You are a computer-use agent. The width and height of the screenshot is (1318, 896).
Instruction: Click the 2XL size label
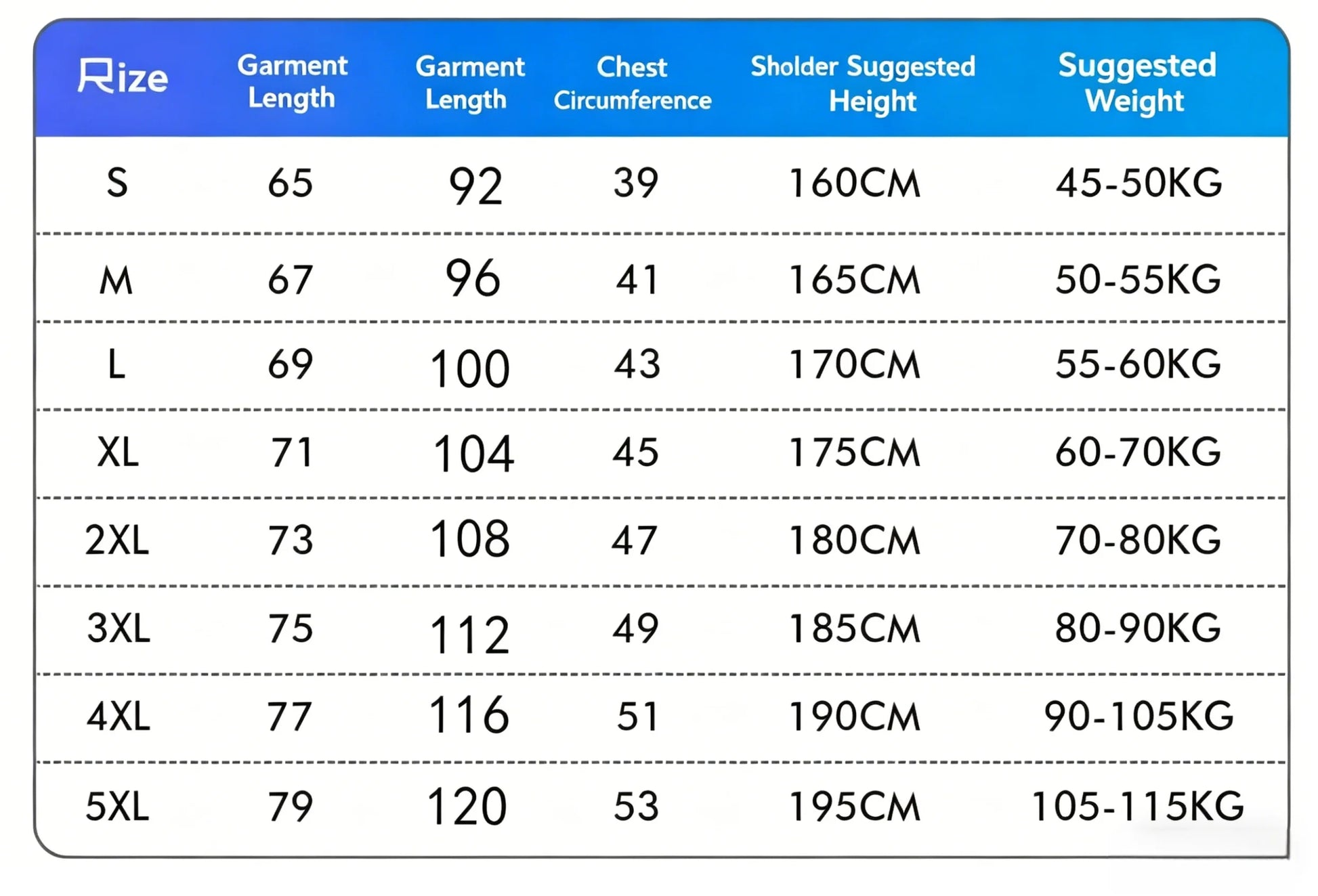coord(117,540)
